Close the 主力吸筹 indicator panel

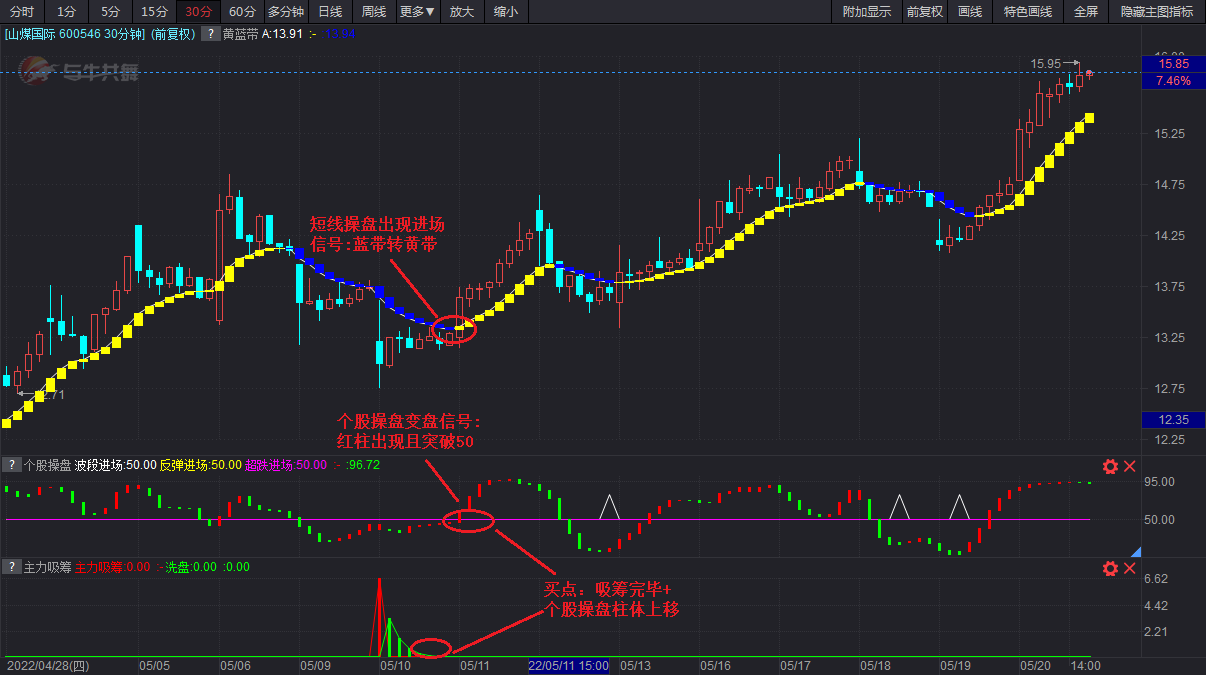(x=1130, y=568)
